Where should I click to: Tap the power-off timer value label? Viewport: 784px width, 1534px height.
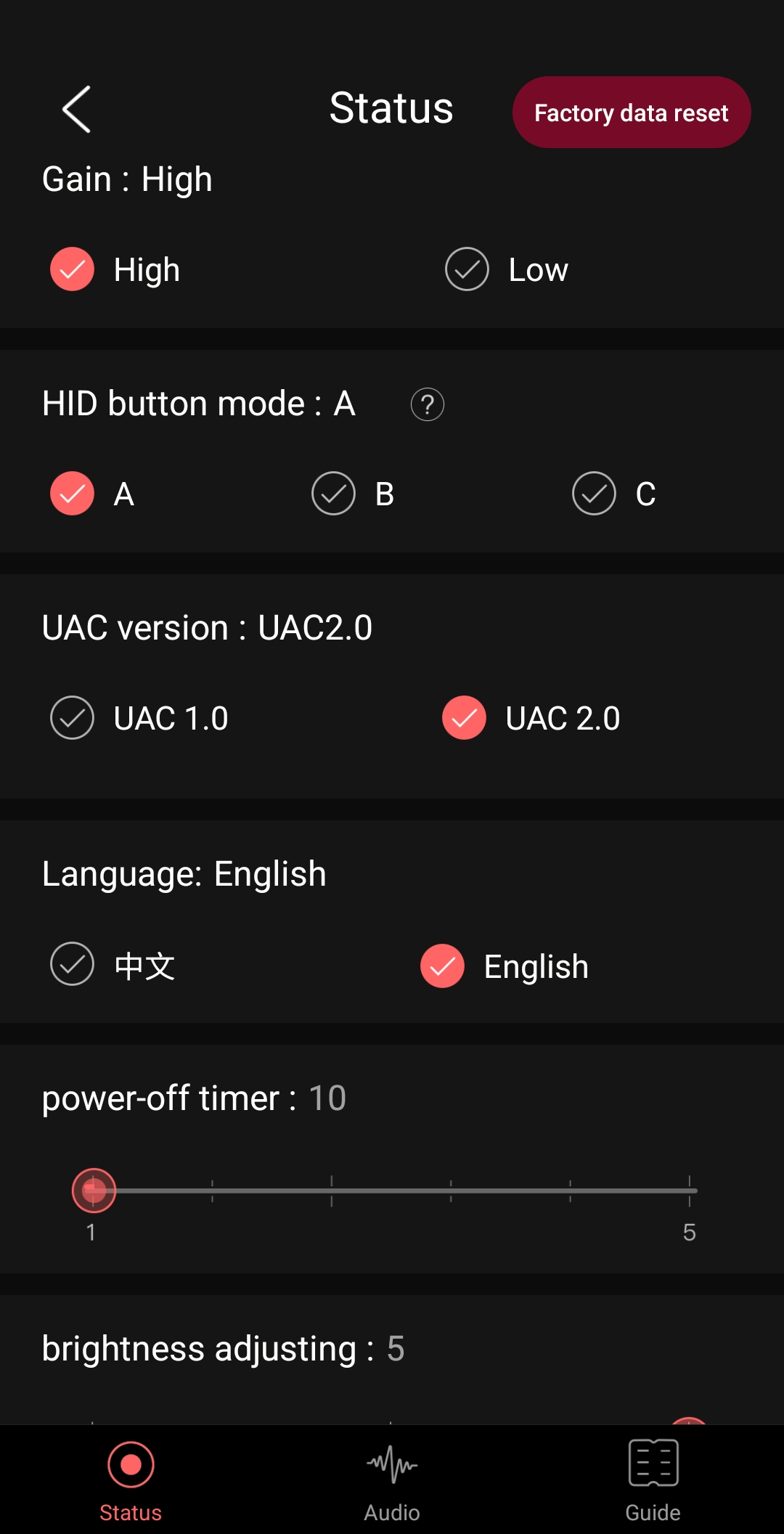[x=327, y=1098]
